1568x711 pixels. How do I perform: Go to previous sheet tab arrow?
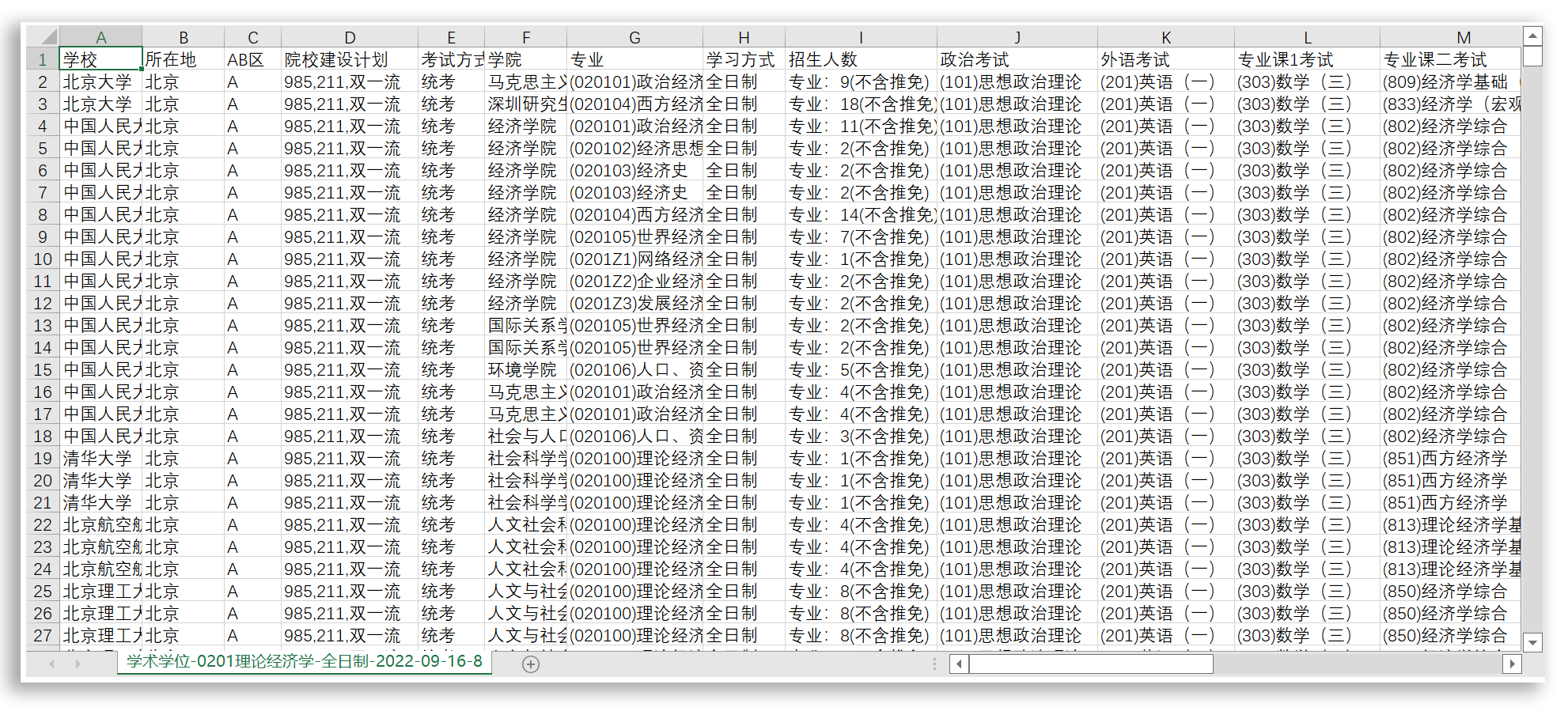pyautogui.click(x=52, y=664)
